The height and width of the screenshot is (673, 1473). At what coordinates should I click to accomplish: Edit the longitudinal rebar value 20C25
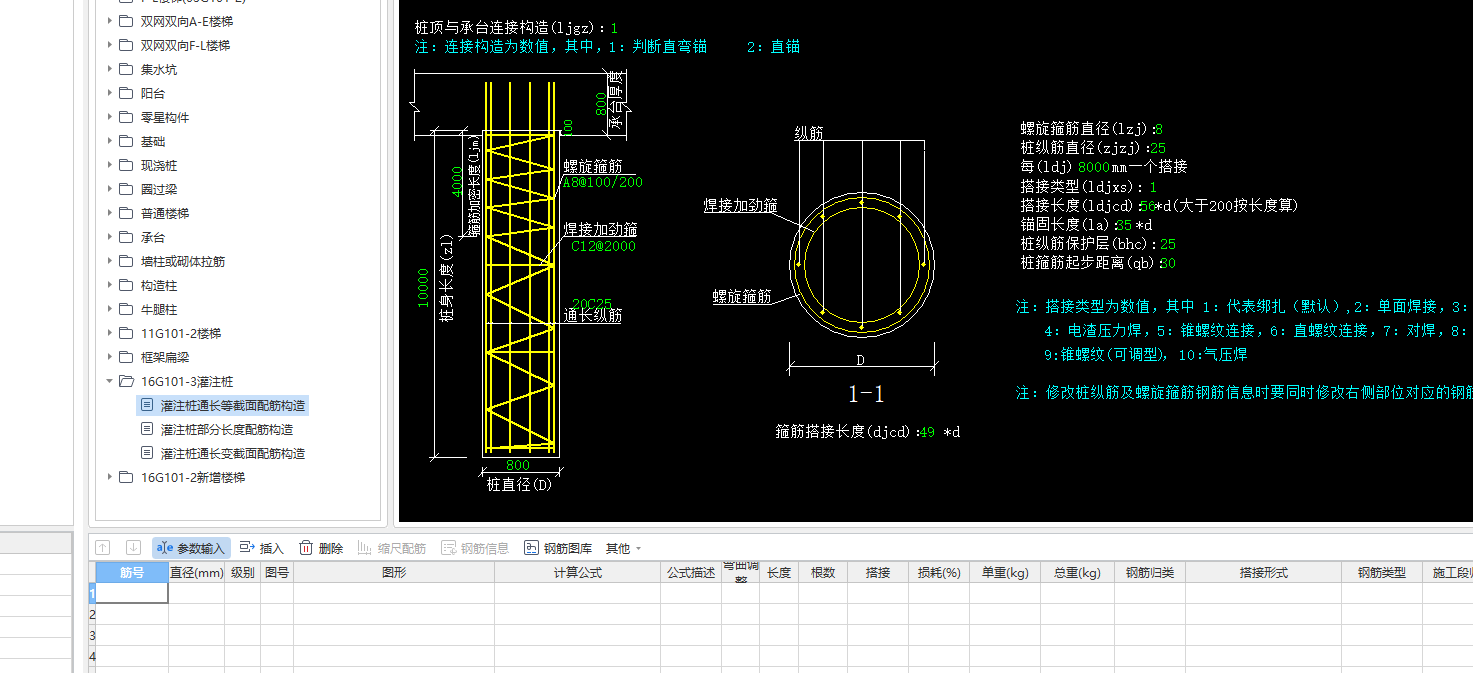(592, 303)
